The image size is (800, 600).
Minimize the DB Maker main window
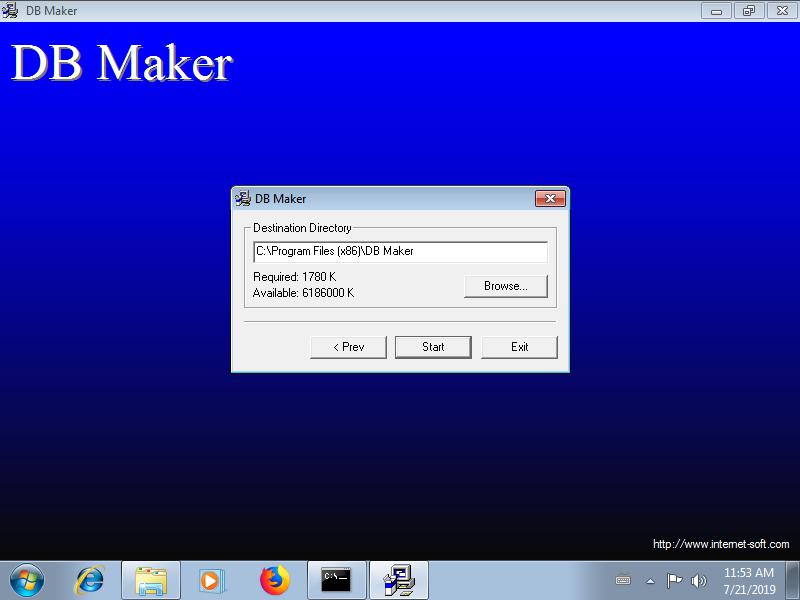(716, 10)
